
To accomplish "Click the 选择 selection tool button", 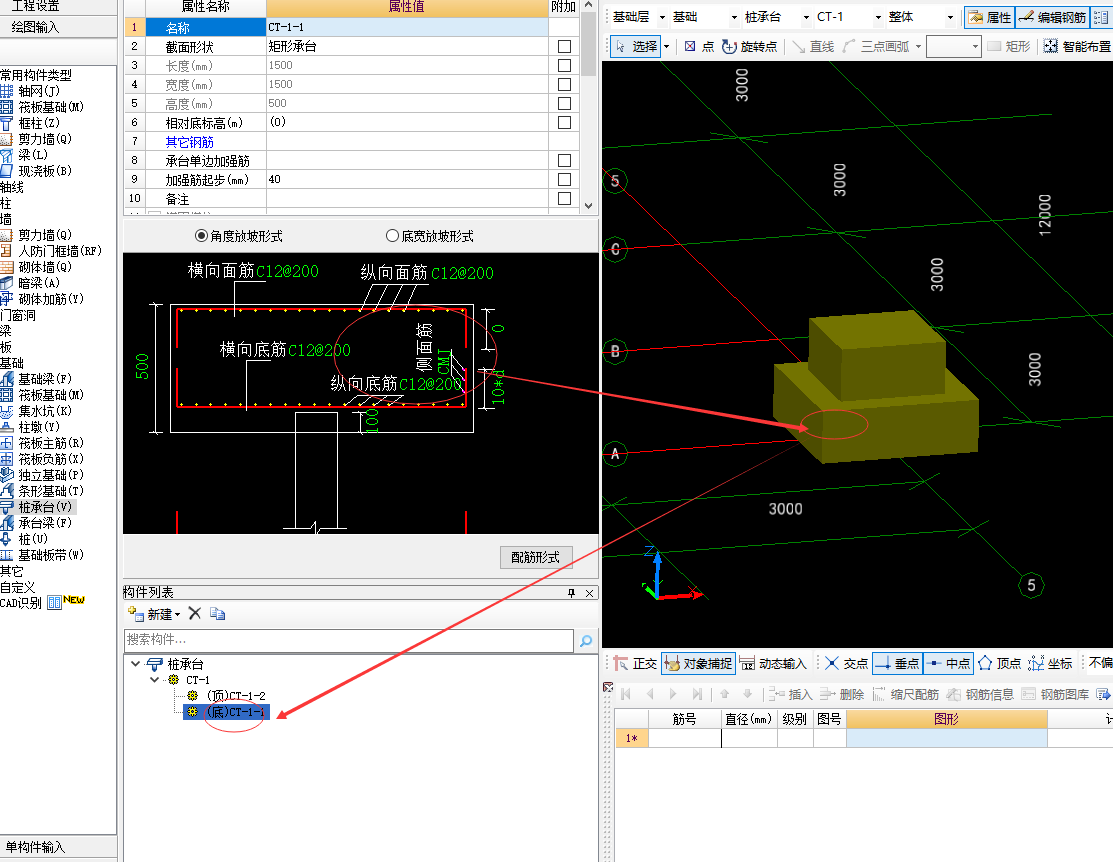I will pos(636,46).
